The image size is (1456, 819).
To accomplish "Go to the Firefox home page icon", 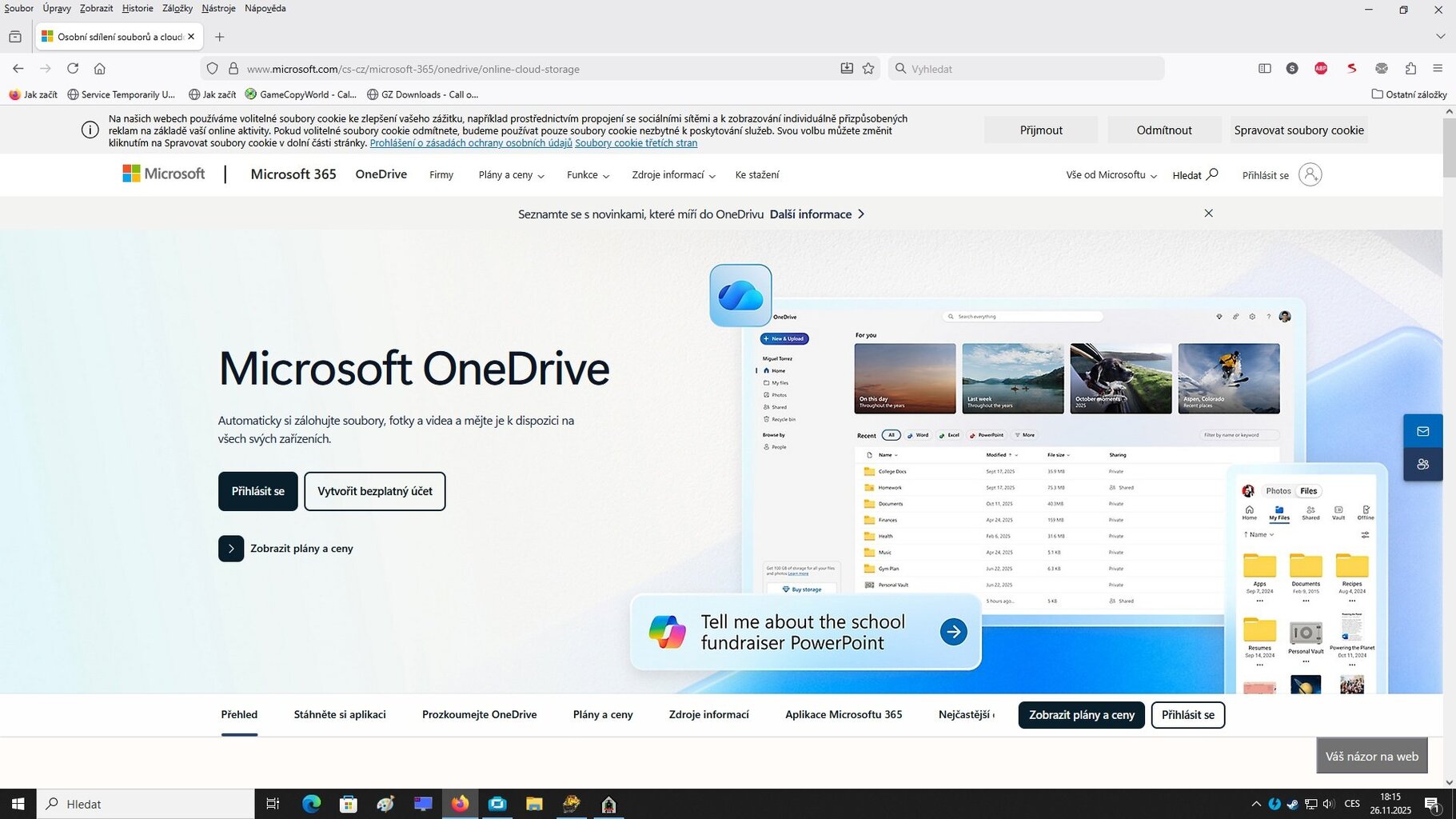I will pyautogui.click(x=100, y=69).
